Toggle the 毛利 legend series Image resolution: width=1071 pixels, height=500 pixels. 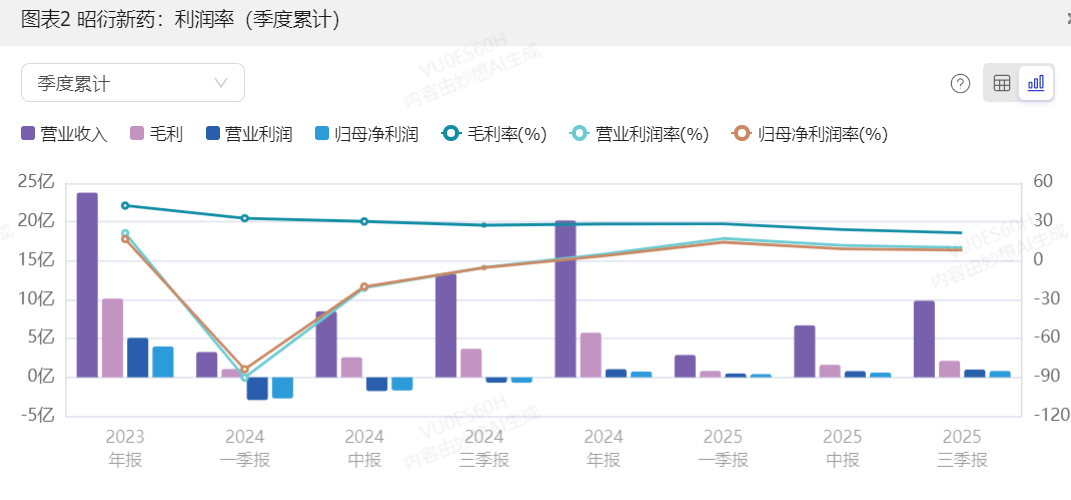point(156,134)
